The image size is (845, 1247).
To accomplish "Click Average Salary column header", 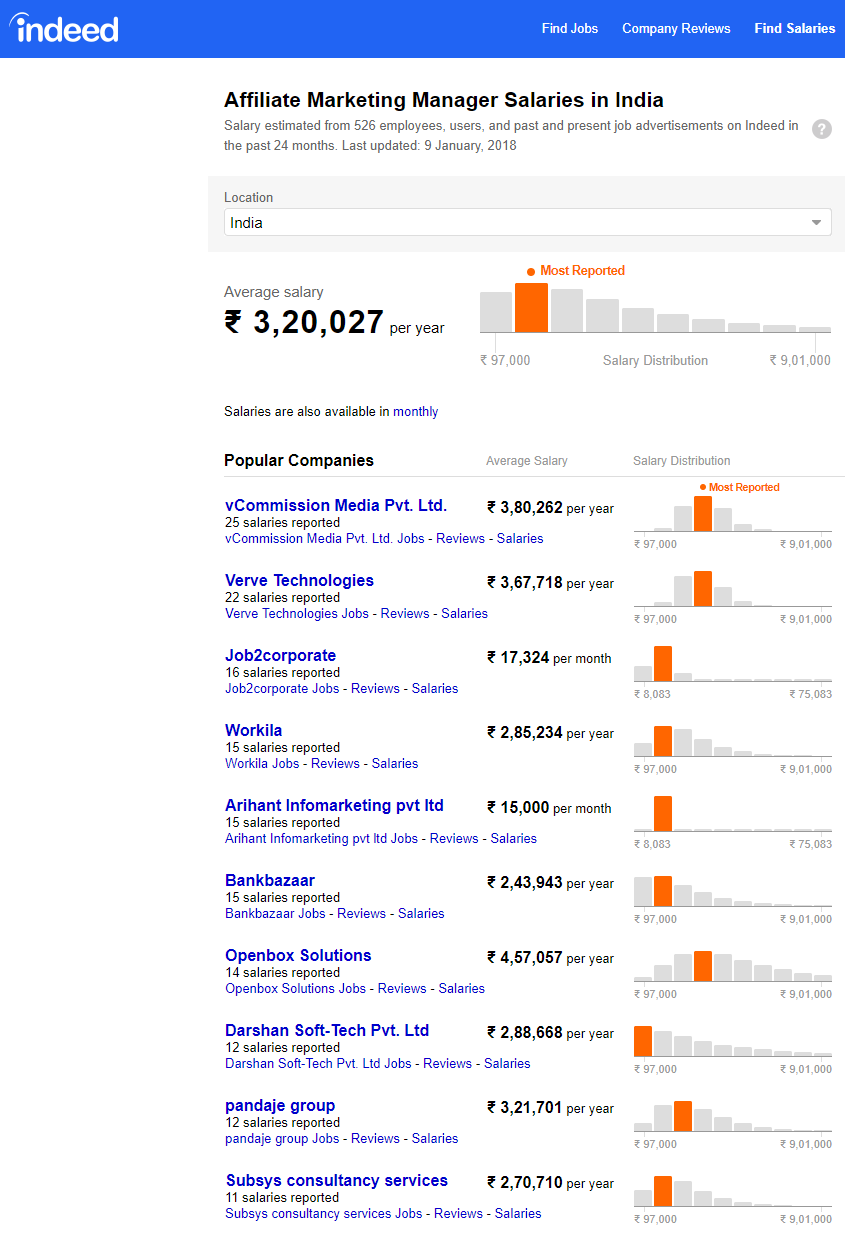I will [x=527, y=461].
